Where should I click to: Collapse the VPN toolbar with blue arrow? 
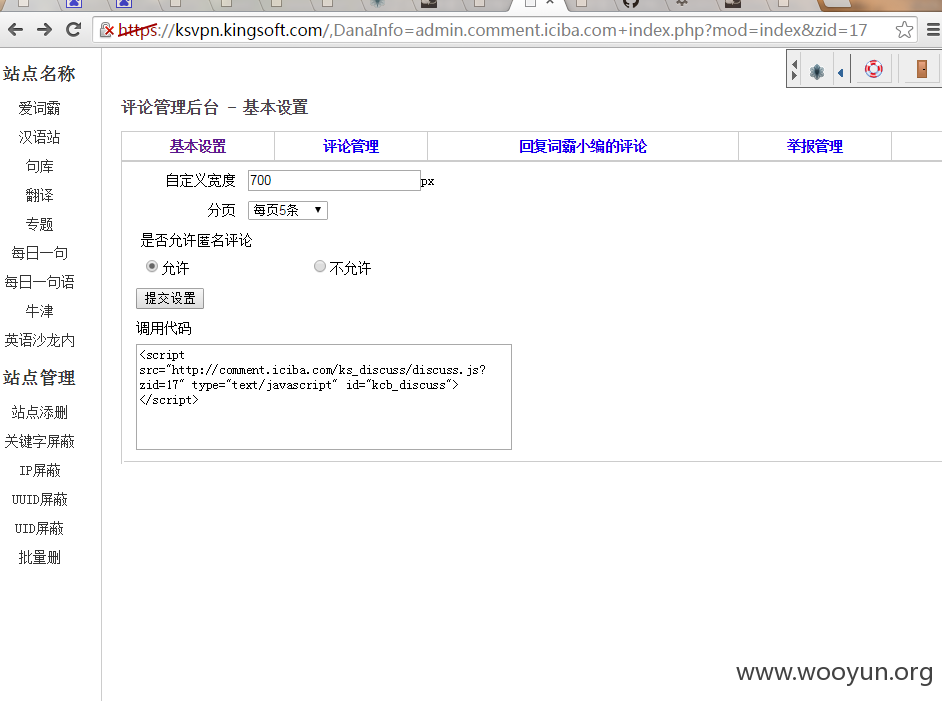coord(840,73)
